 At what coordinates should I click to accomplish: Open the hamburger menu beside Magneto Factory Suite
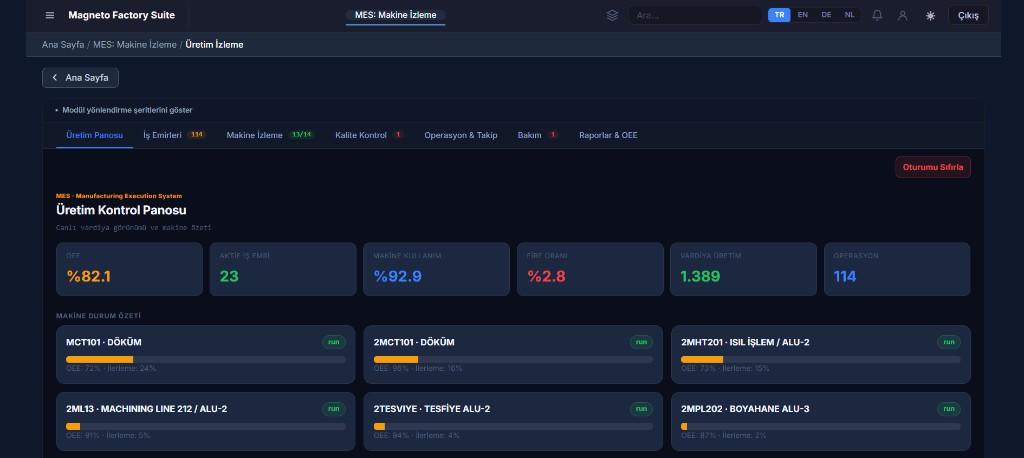click(x=50, y=15)
